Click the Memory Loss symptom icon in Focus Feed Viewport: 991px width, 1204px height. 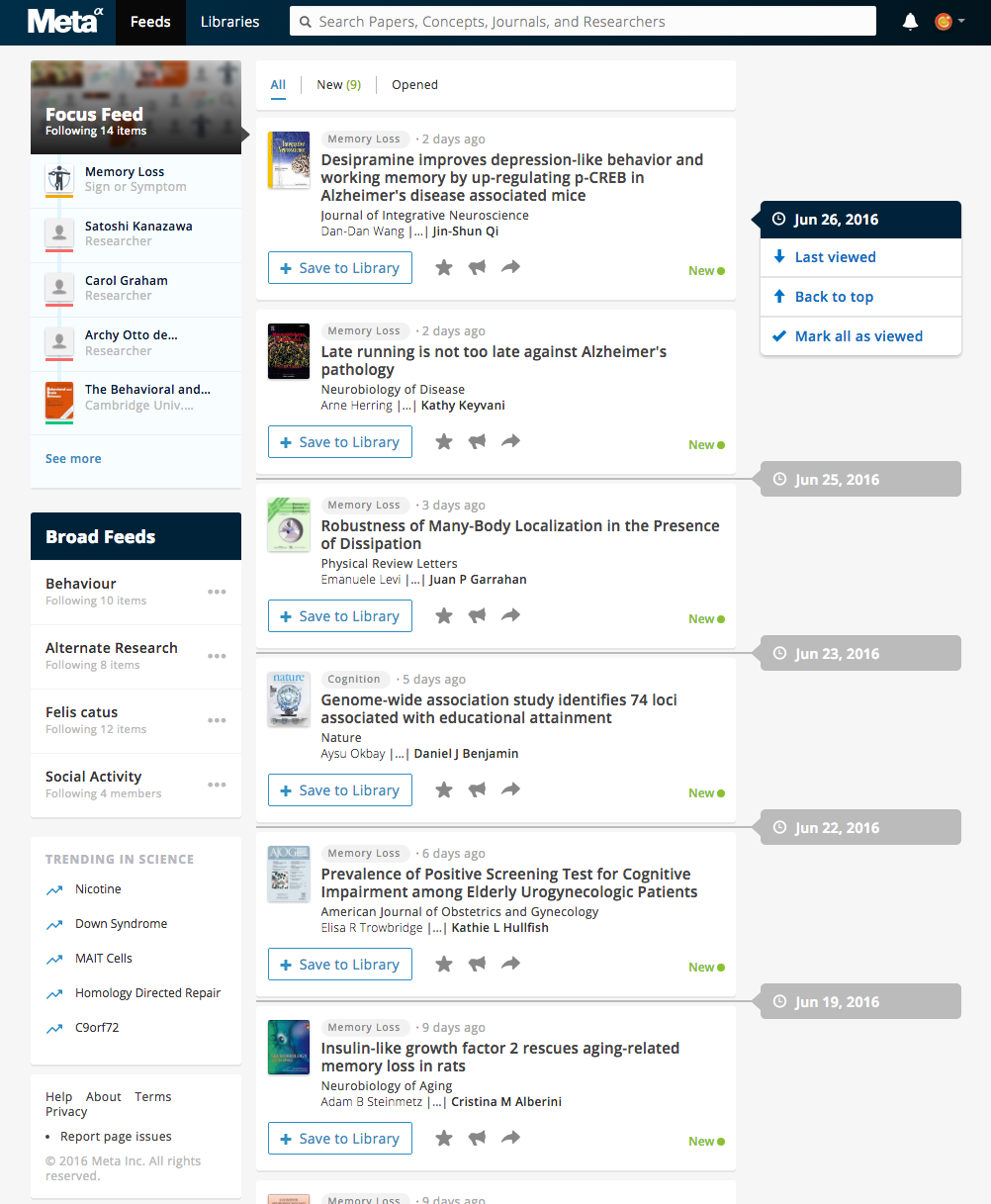tap(59, 179)
